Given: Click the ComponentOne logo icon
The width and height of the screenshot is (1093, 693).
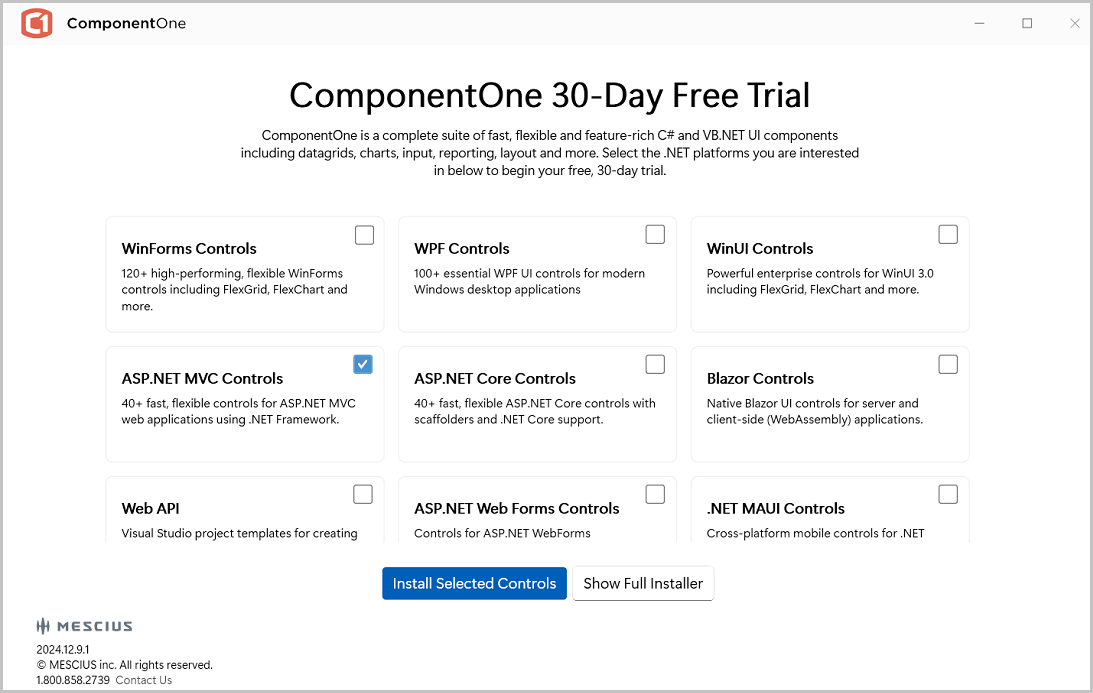Looking at the screenshot, I should pyautogui.click(x=37, y=23).
